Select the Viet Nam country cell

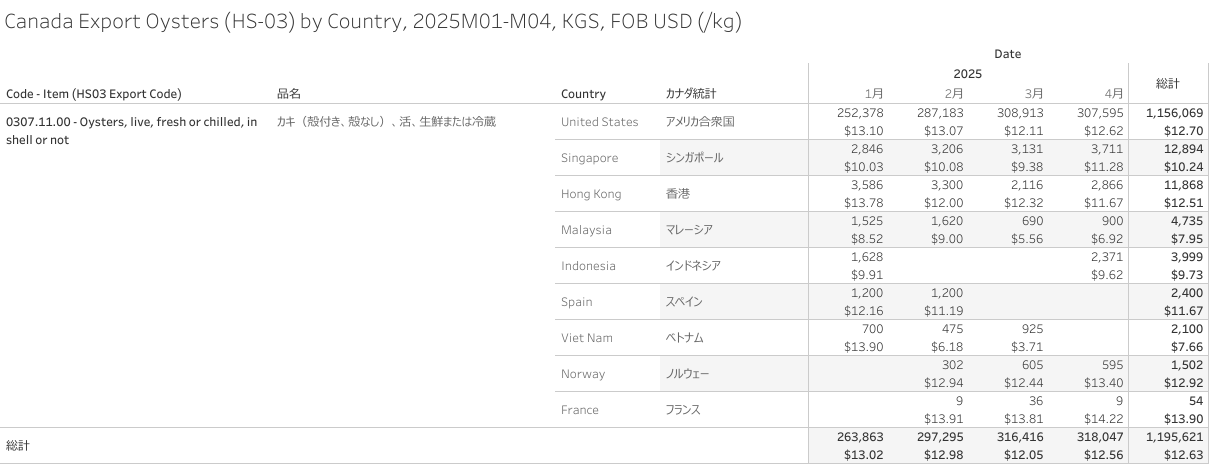coord(586,338)
